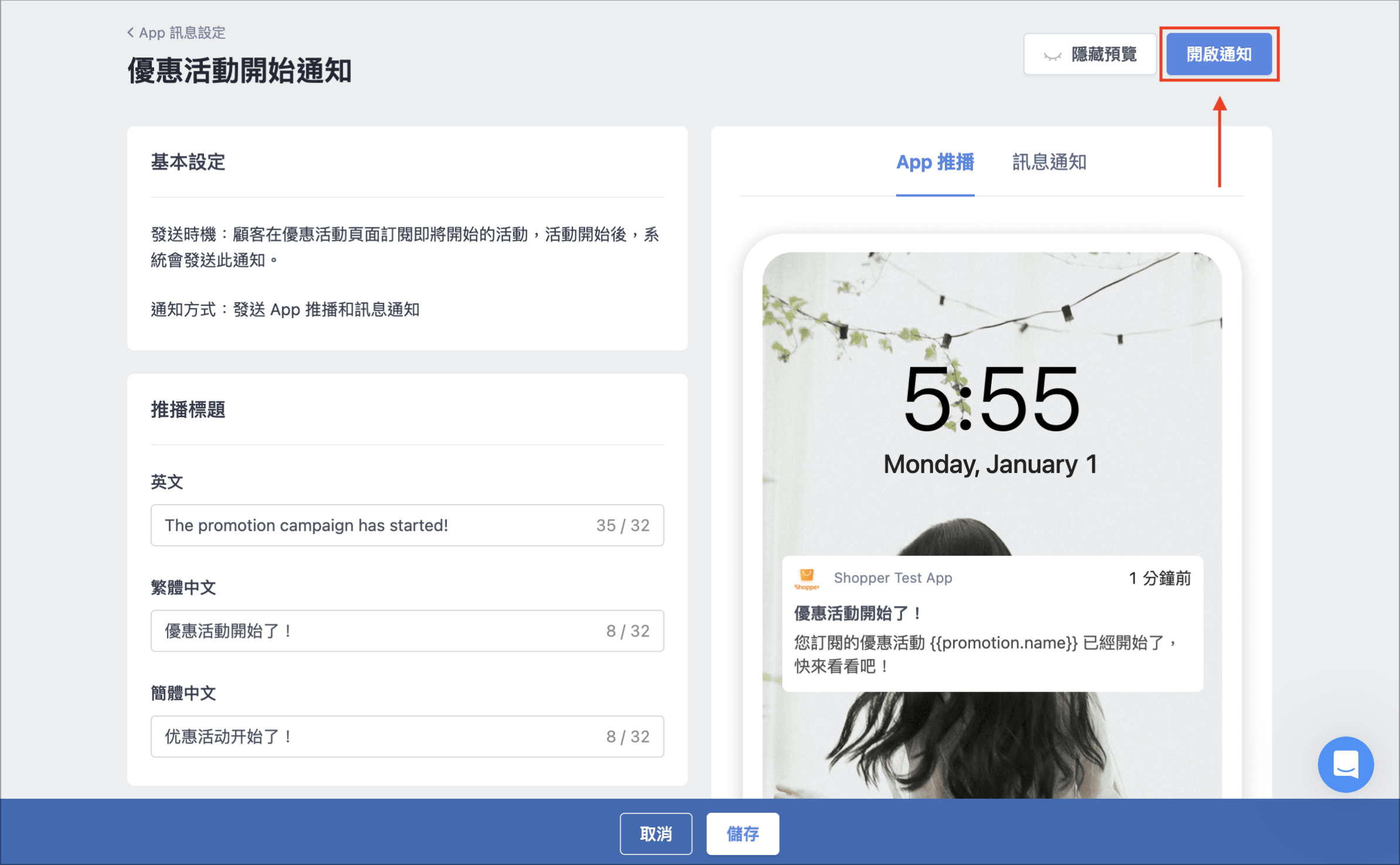Screen dimensions: 1400x865
Task: Click the Monday, January 1 date text
Action: click(990, 464)
